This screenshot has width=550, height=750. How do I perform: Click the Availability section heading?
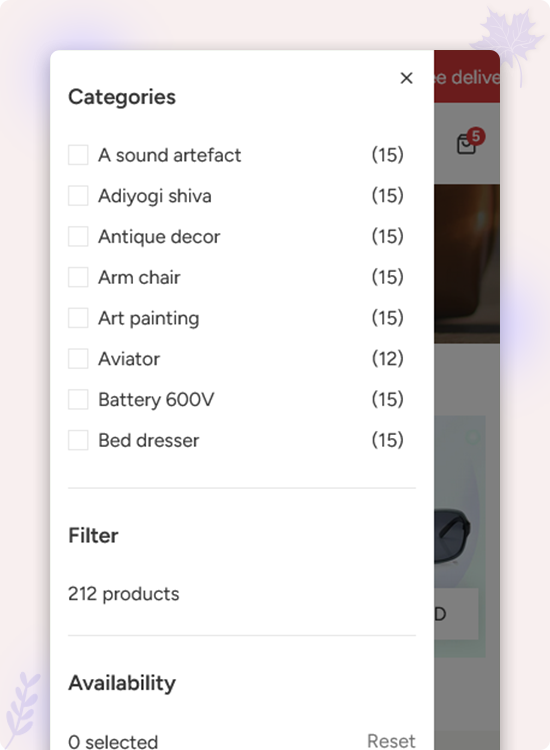coord(122,683)
